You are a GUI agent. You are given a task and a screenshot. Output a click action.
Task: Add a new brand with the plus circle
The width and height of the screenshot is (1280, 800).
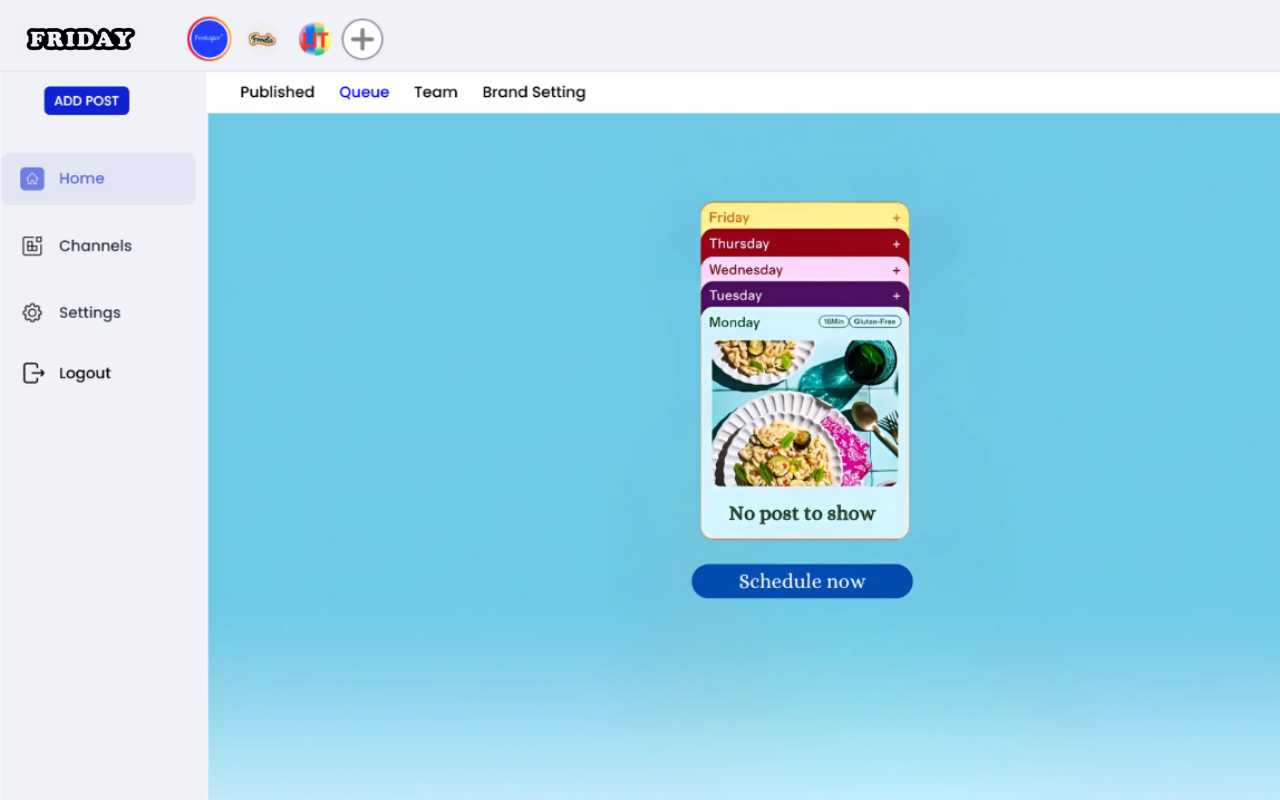(363, 39)
